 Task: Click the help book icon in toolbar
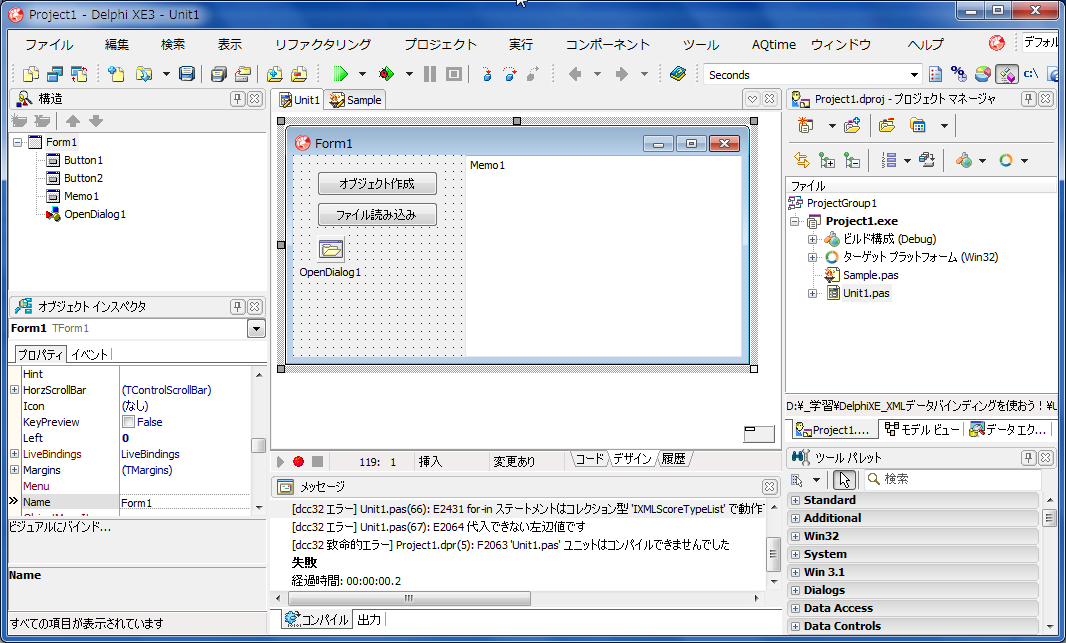click(x=677, y=73)
